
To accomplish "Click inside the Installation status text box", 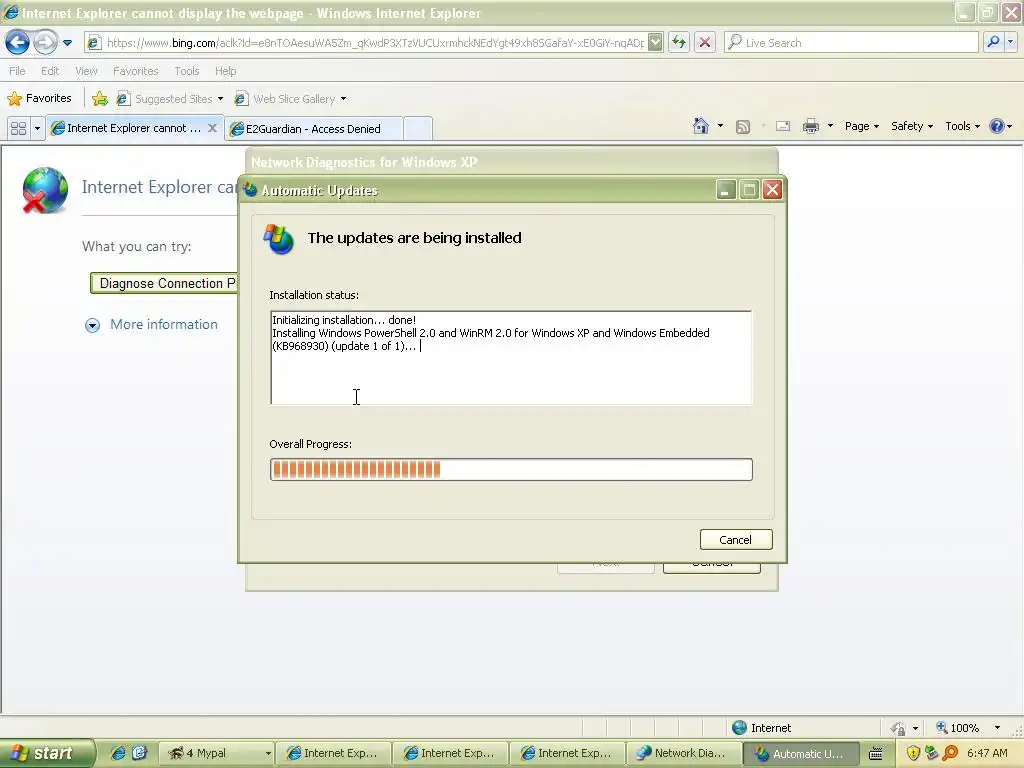I will click(x=511, y=358).
